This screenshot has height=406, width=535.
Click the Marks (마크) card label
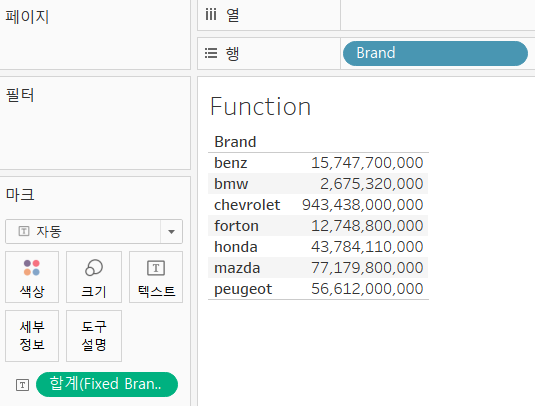(20, 195)
